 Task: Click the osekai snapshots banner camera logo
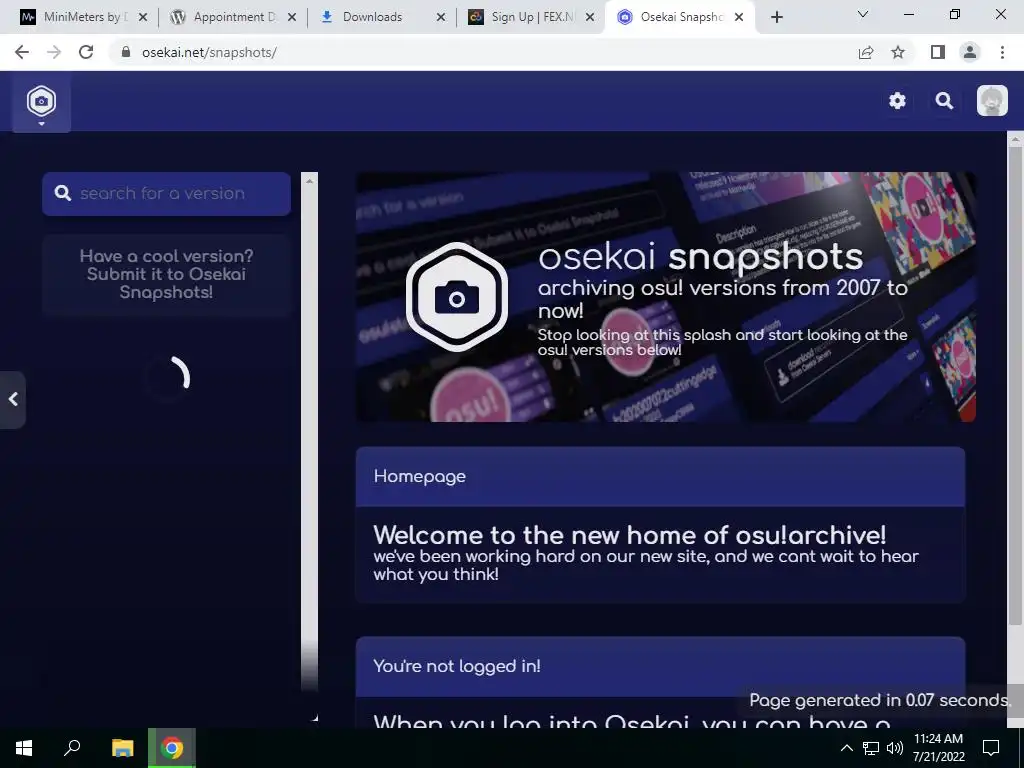(x=456, y=297)
